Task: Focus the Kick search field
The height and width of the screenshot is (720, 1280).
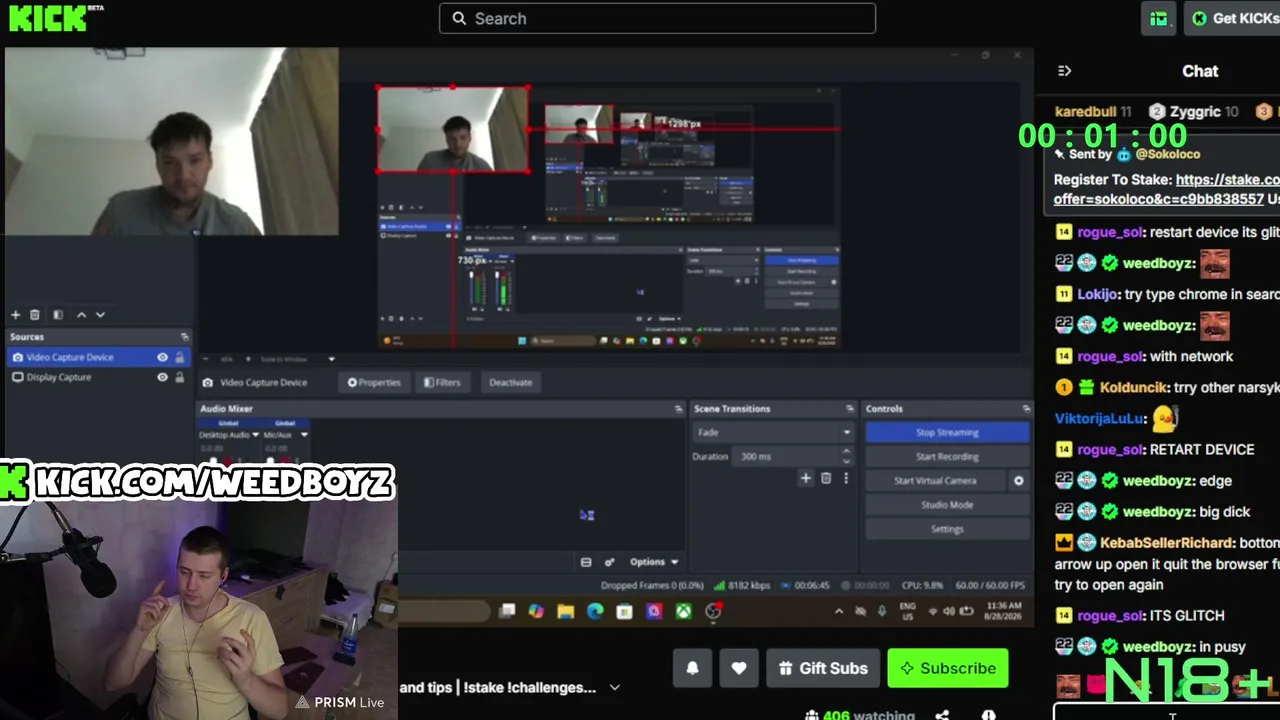Action: tap(657, 18)
